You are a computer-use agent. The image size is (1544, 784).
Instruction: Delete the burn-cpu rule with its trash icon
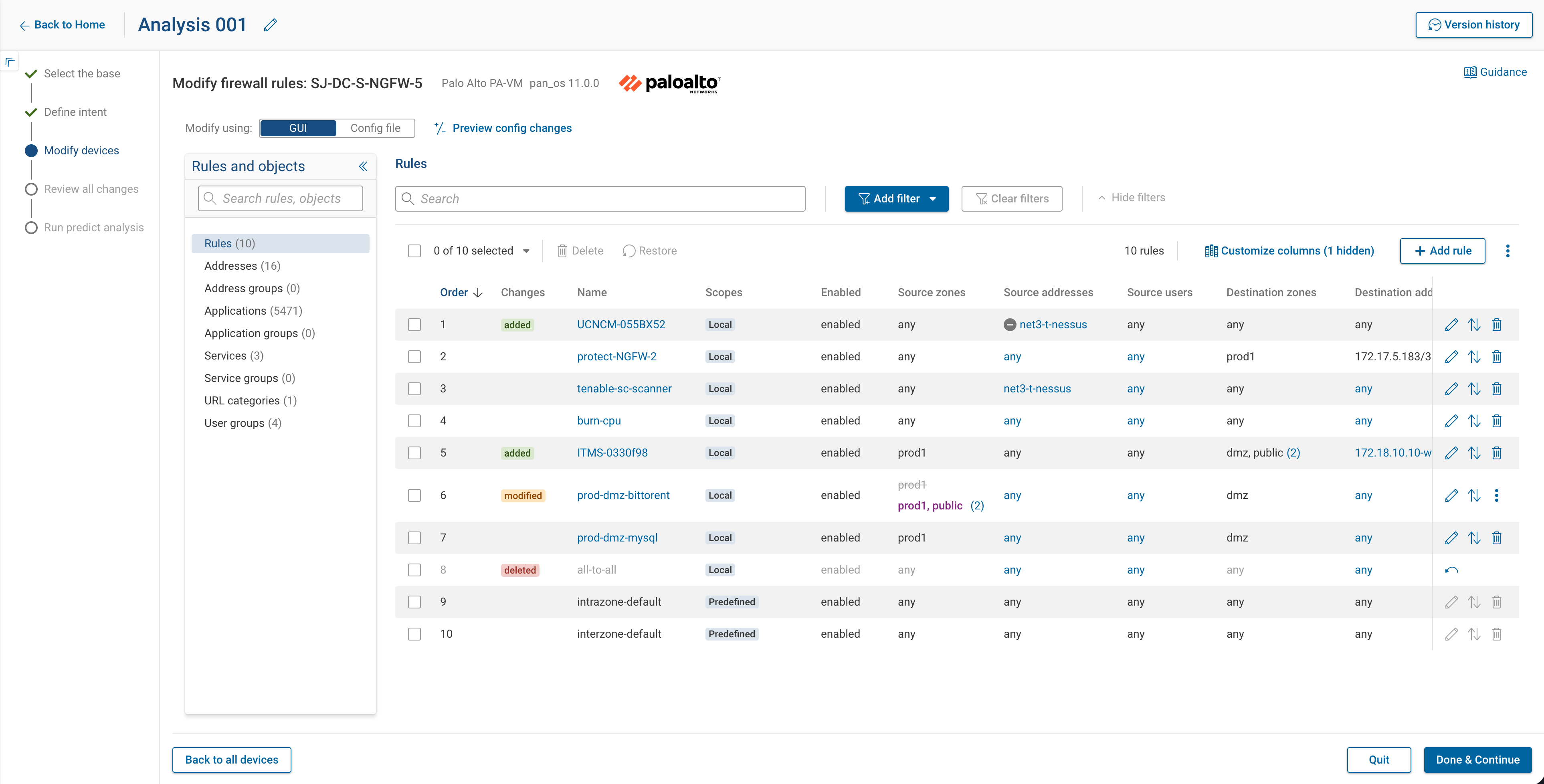click(1497, 421)
